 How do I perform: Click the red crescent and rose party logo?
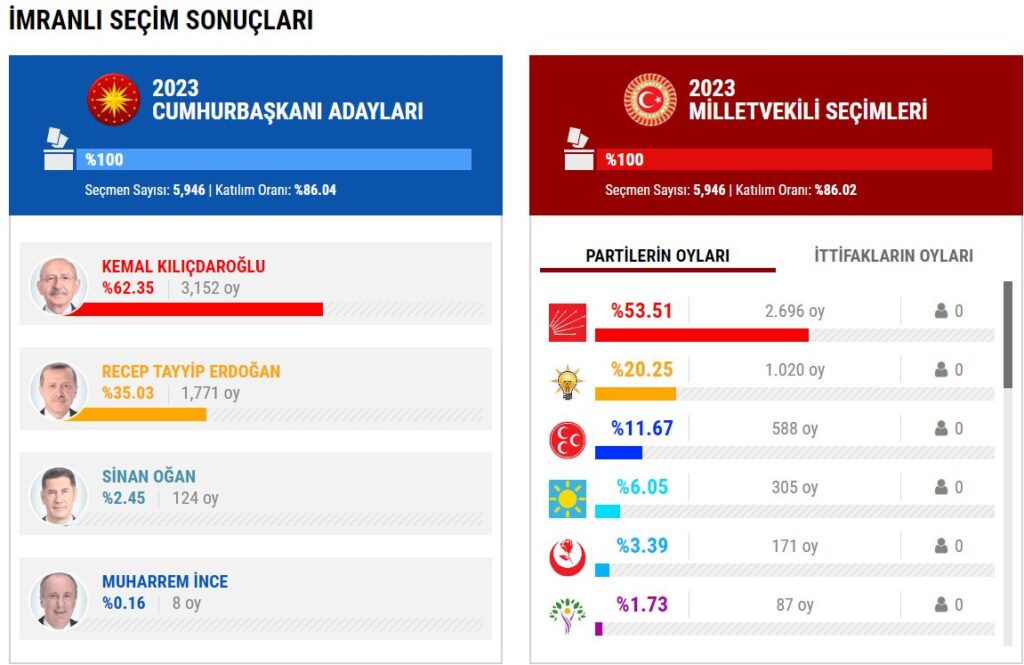(x=567, y=557)
